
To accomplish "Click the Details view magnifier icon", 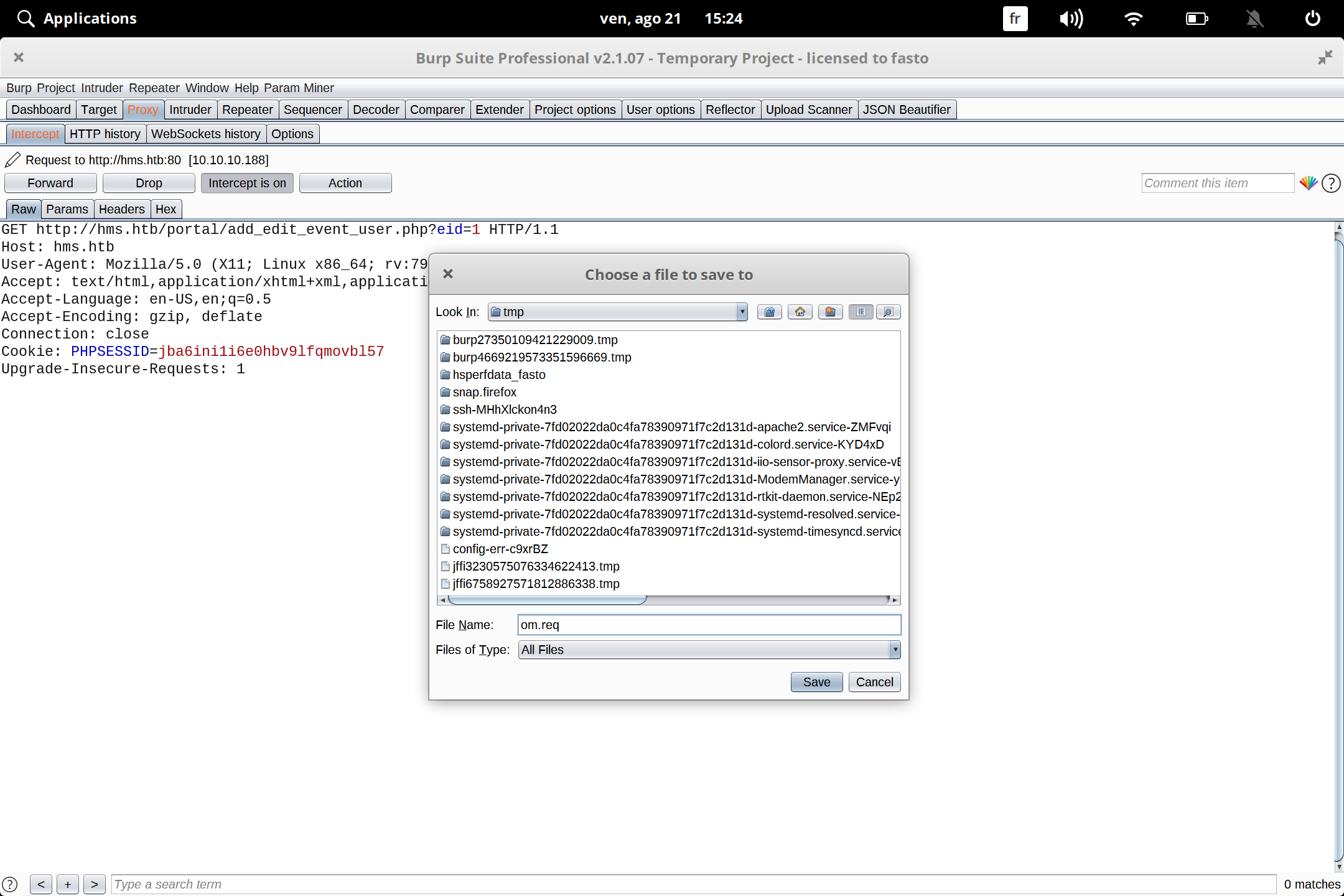I will click(x=889, y=312).
